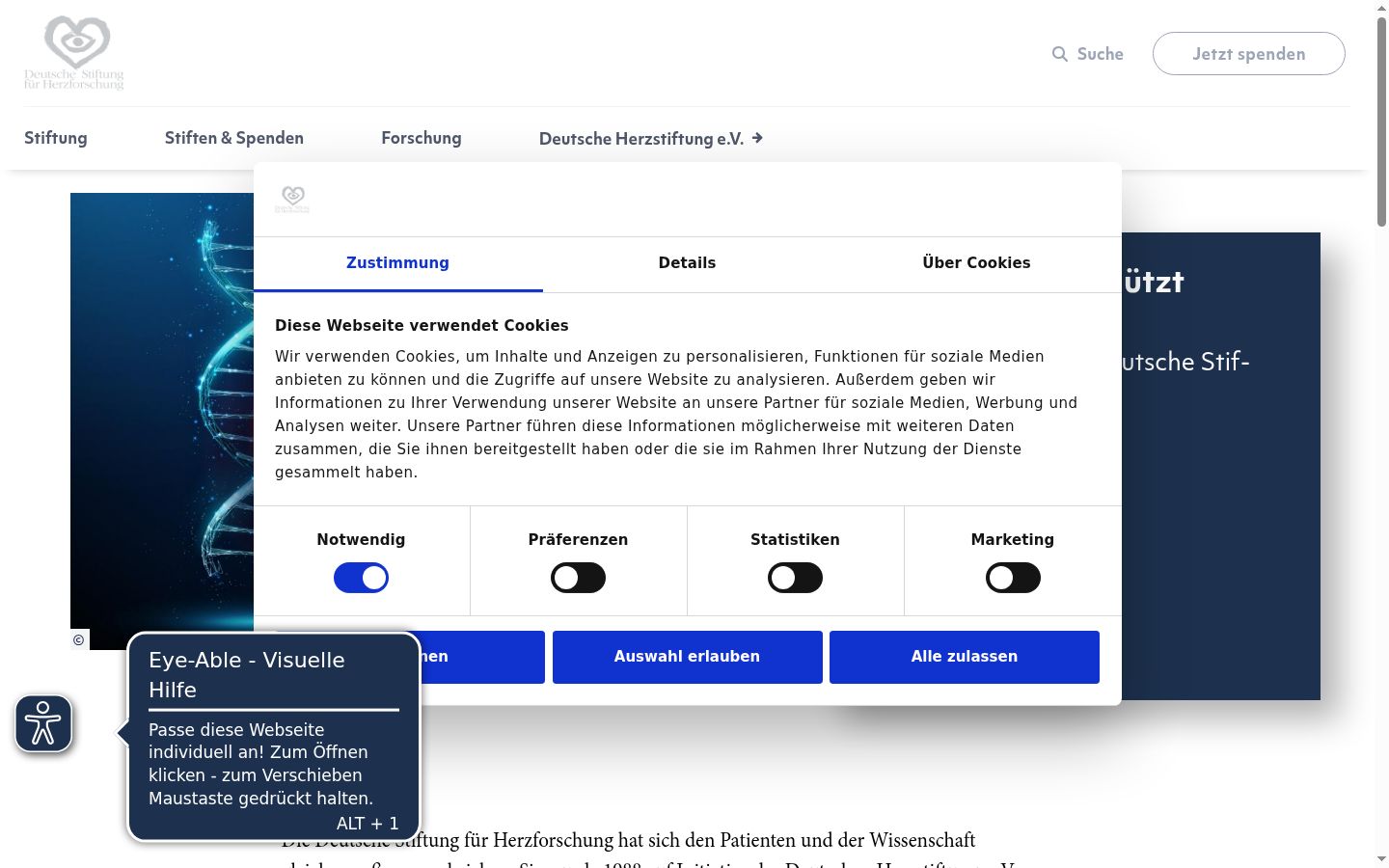Click the search magnifier icon
1389x868 pixels.
[x=1059, y=54]
